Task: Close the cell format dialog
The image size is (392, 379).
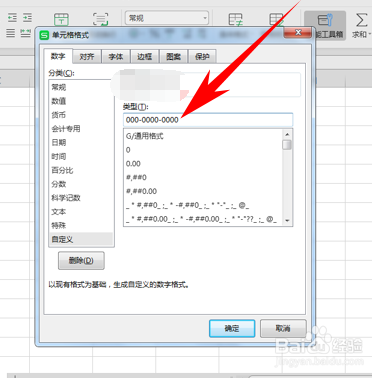Action: click(x=298, y=33)
